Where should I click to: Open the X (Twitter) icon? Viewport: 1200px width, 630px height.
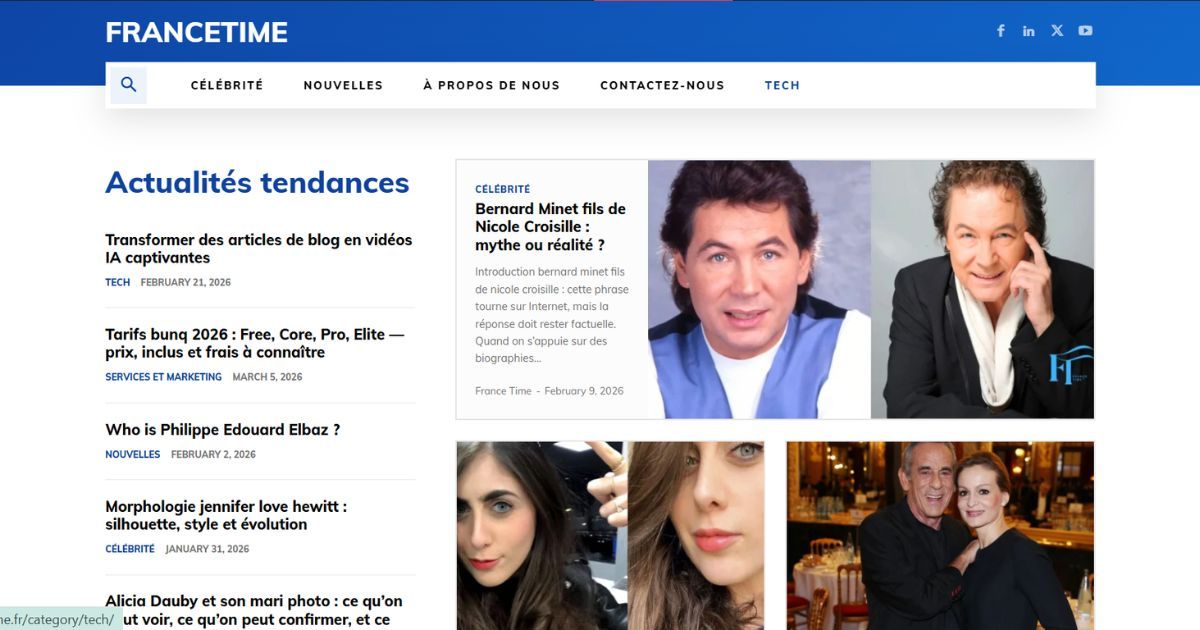pos(1057,31)
